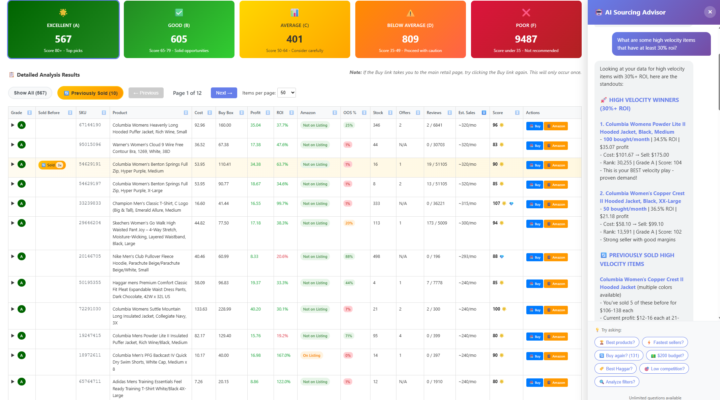Go to Next page of results

click(224, 93)
